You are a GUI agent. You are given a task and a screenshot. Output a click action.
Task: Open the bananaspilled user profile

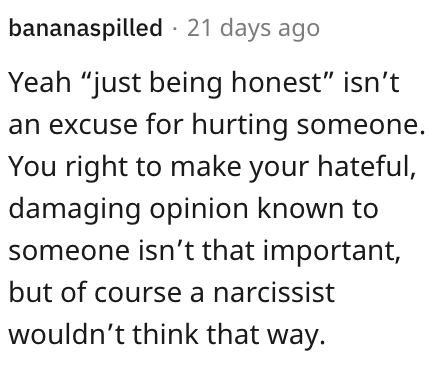85,29
